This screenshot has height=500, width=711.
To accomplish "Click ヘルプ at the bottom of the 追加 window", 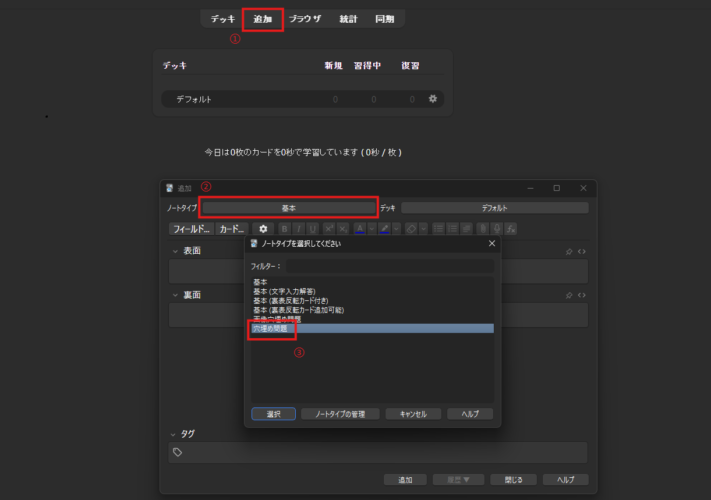I will pos(565,480).
